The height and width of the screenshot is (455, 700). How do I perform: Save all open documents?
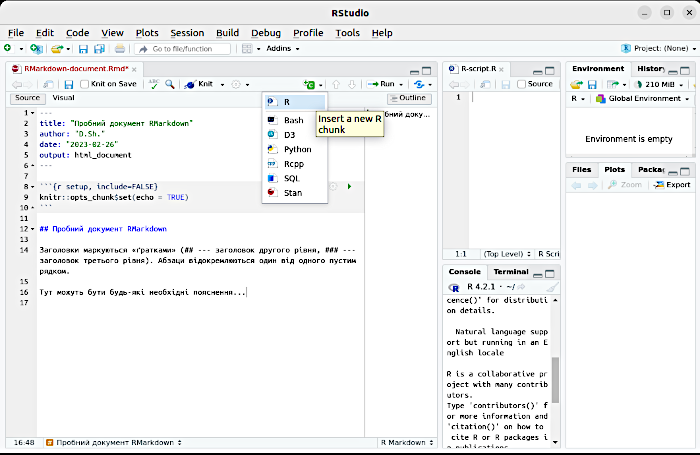click(x=99, y=49)
